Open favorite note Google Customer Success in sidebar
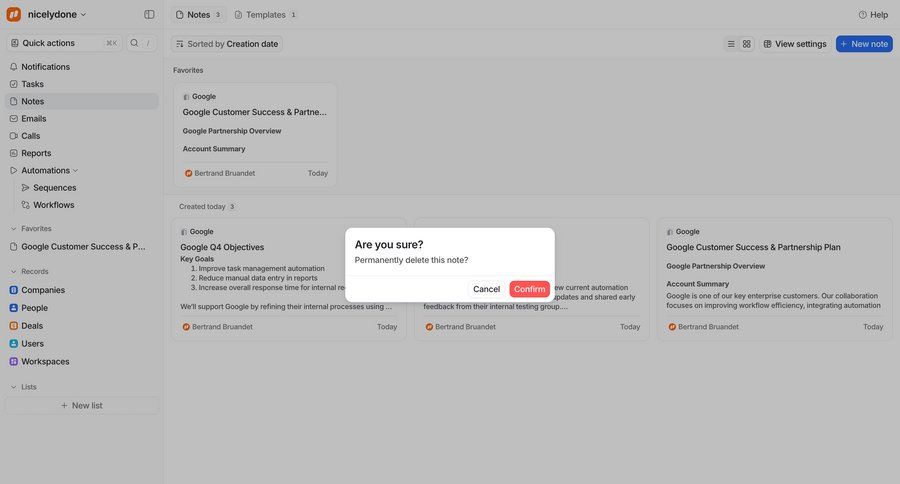 [82, 246]
